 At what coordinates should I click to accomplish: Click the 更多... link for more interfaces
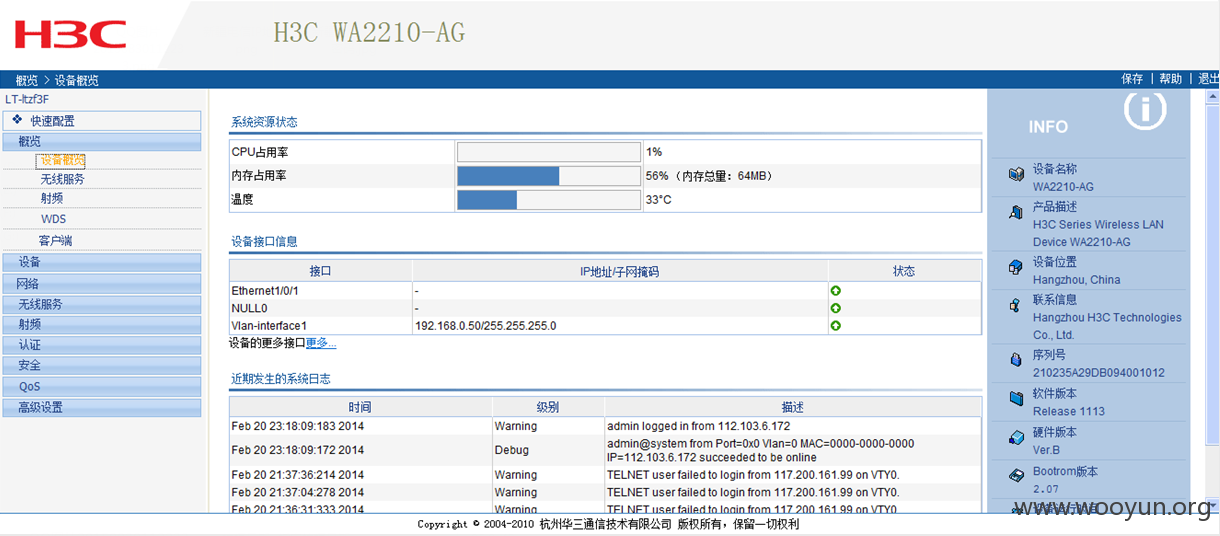pos(321,343)
